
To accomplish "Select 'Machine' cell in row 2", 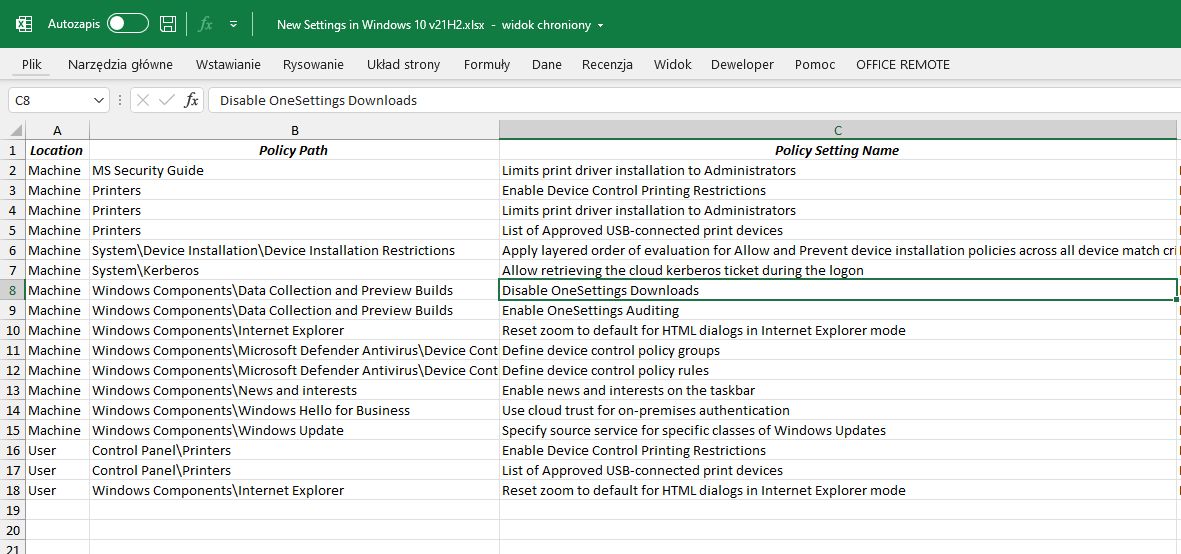I will [57, 170].
